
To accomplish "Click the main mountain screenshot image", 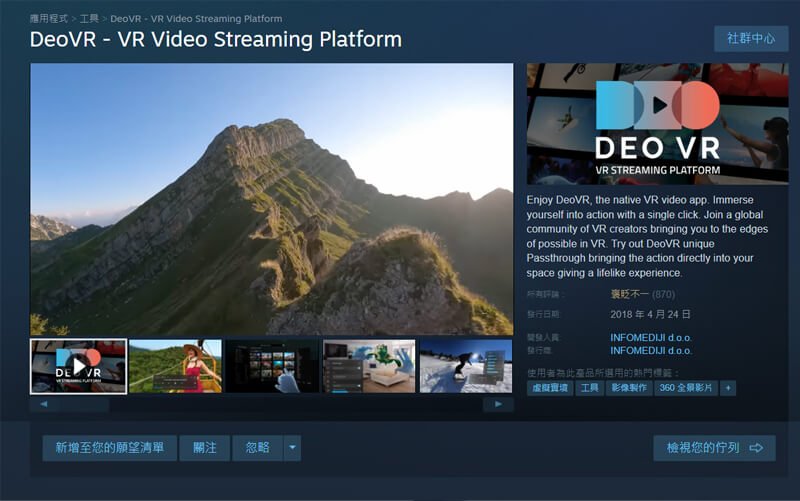I will click(272, 199).
